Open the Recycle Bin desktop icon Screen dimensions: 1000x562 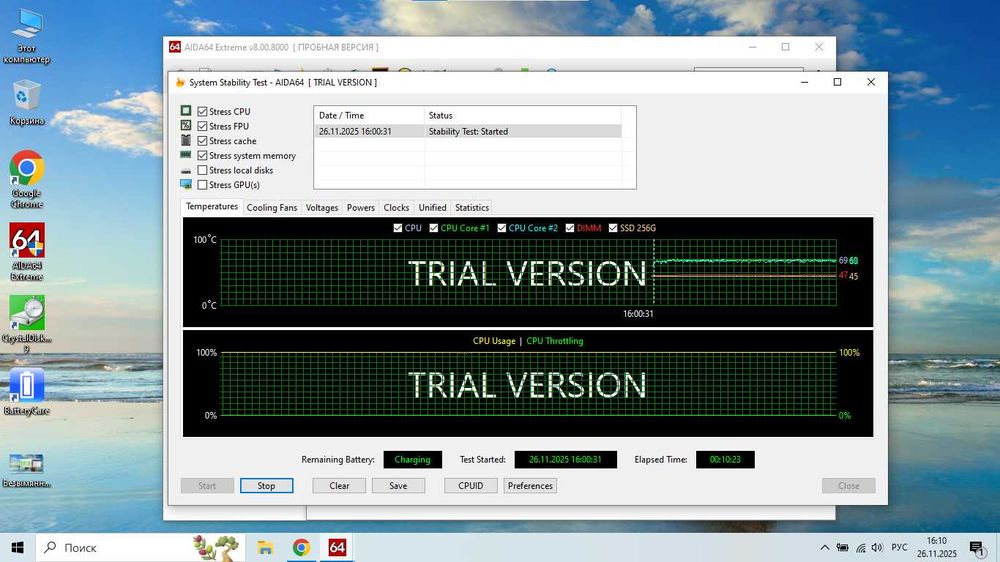[26, 102]
